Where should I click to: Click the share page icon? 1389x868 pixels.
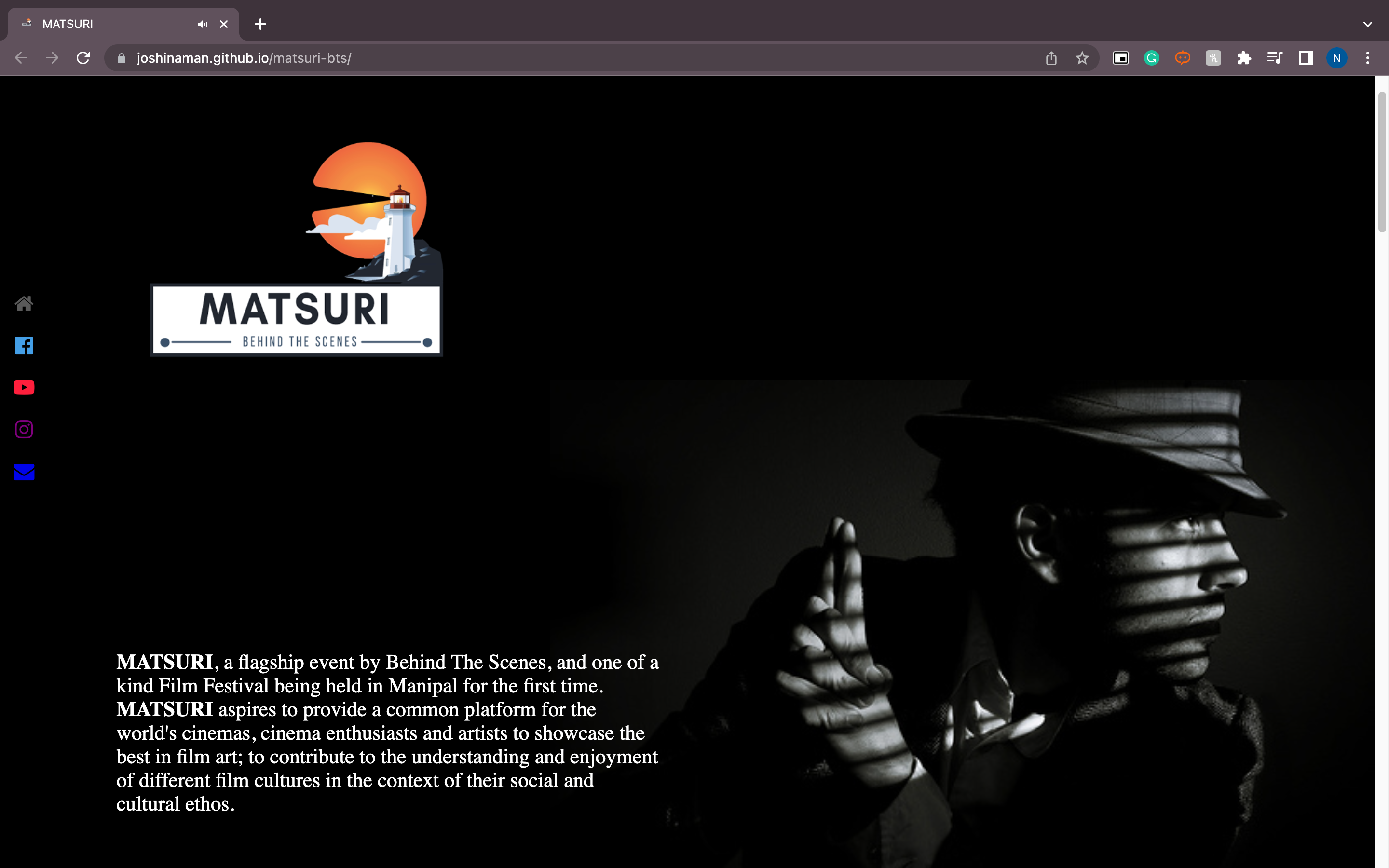[x=1051, y=58]
